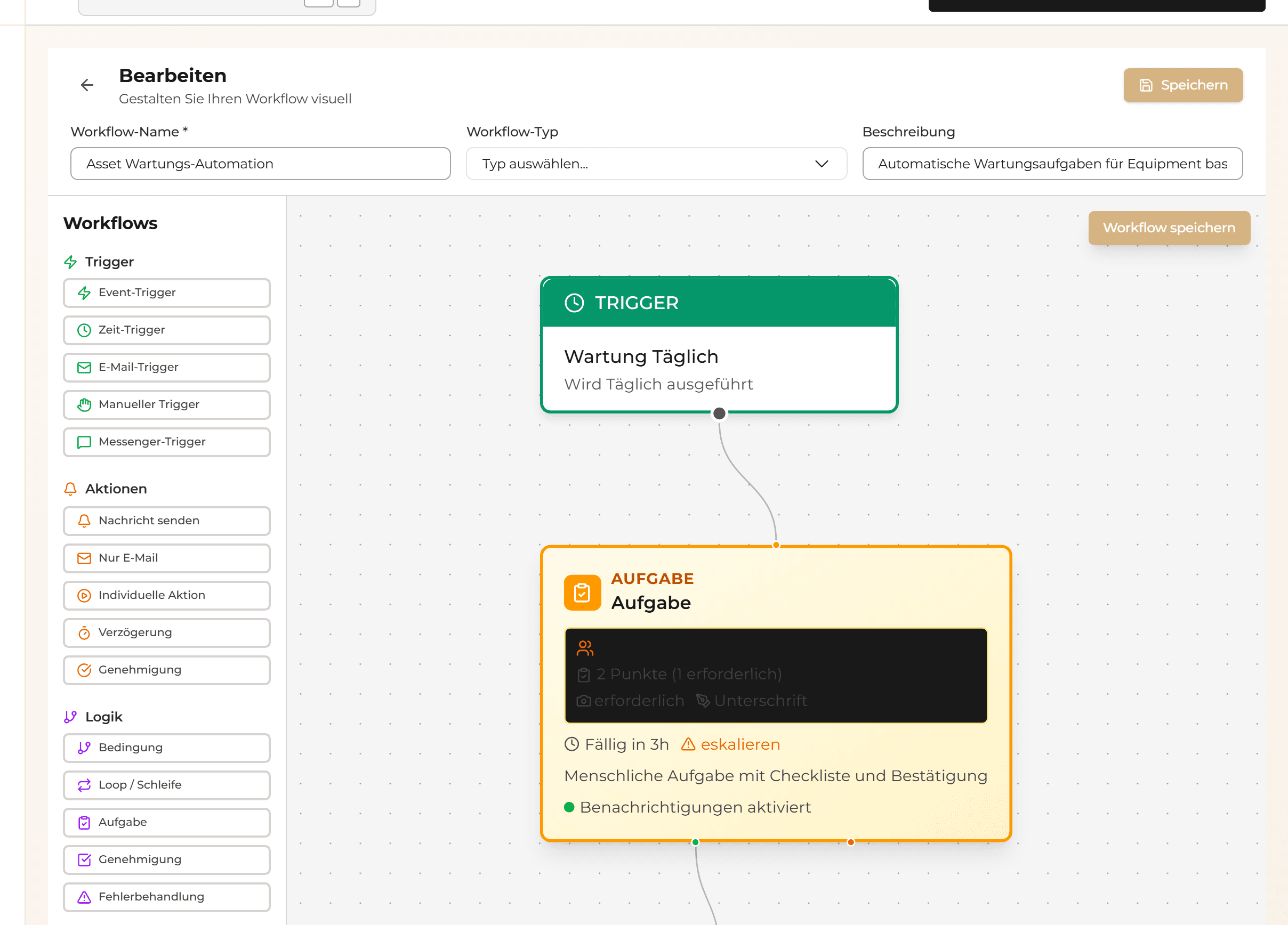Click the back arrow next to Bearbeiten
The width and height of the screenshot is (1288, 925).
(x=87, y=85)
